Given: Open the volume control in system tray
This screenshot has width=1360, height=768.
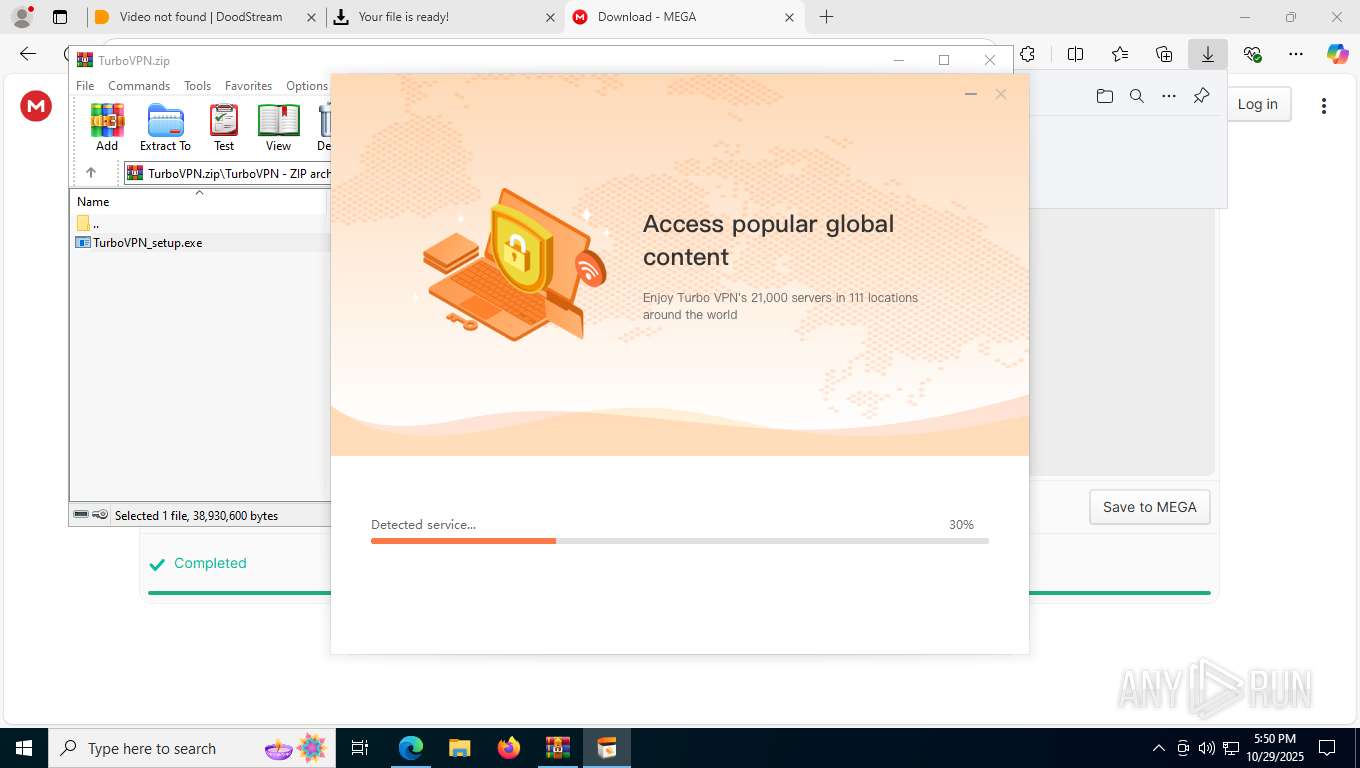Looking at the screenshot, I should tap(1206, 748).
